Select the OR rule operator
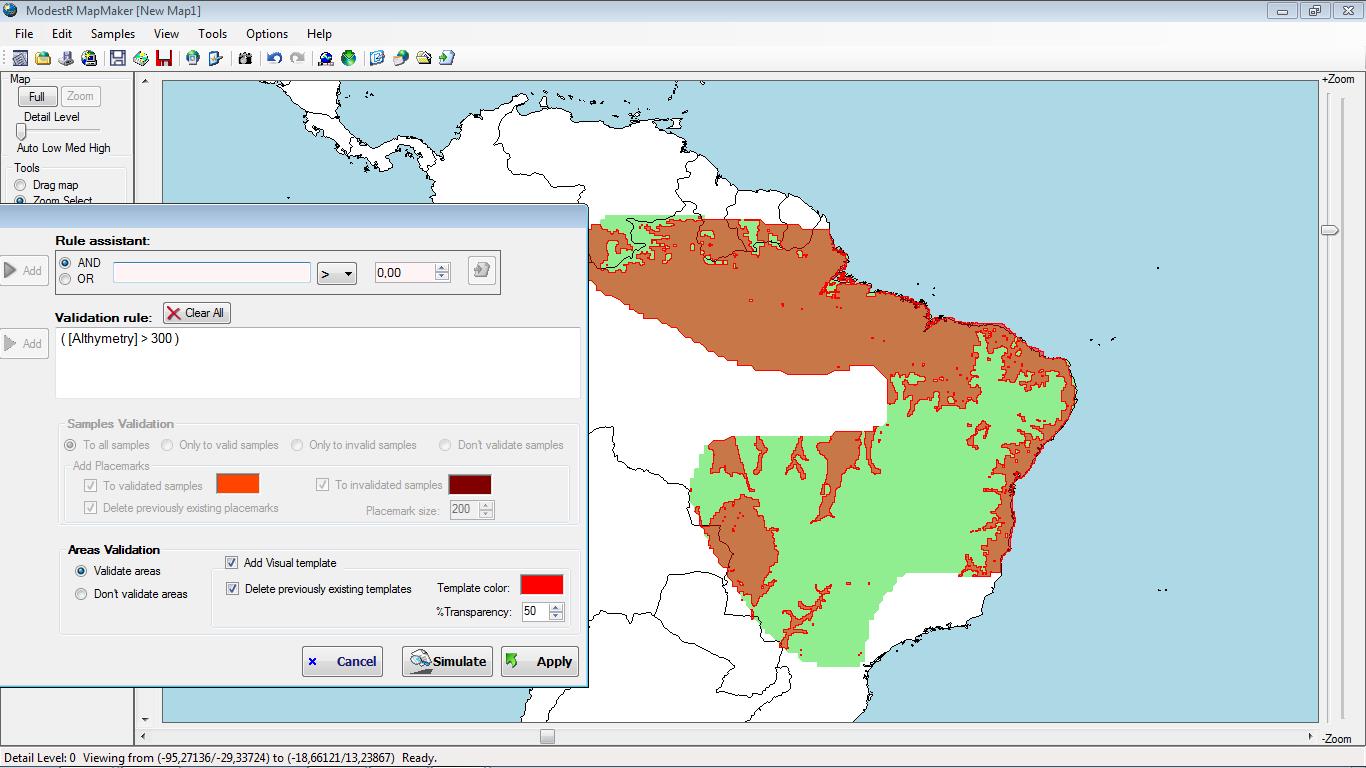The image size is (1366, 768). [x=65, y=279]
